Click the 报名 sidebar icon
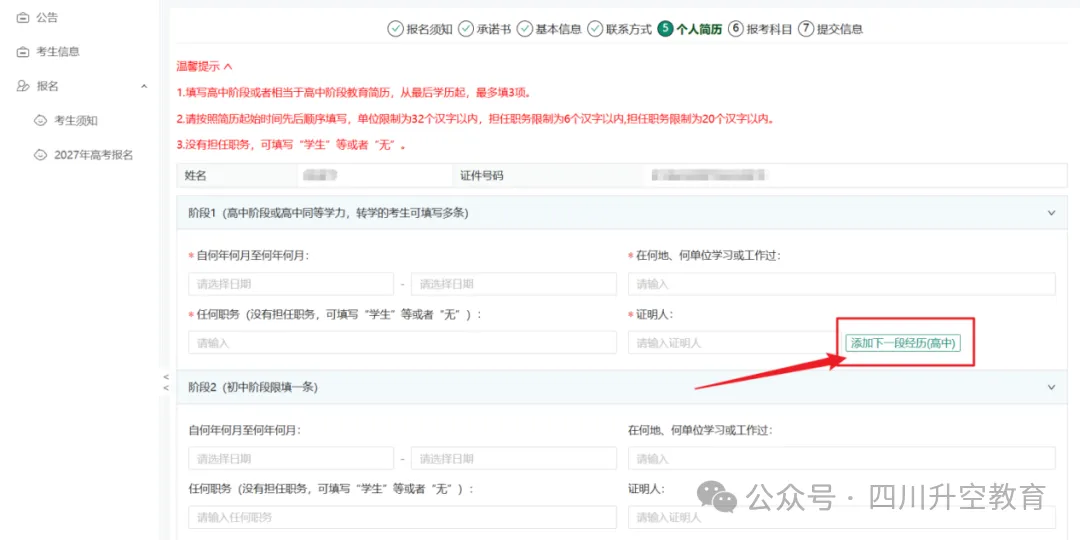This screenshot has height=540, width=1080. (x=23, y=86)
